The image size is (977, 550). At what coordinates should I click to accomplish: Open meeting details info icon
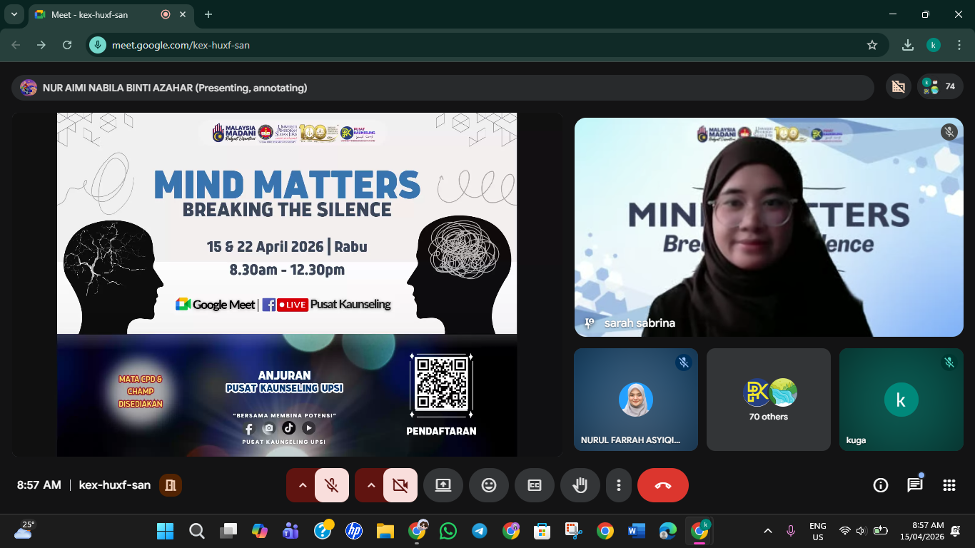coord(880,485)
